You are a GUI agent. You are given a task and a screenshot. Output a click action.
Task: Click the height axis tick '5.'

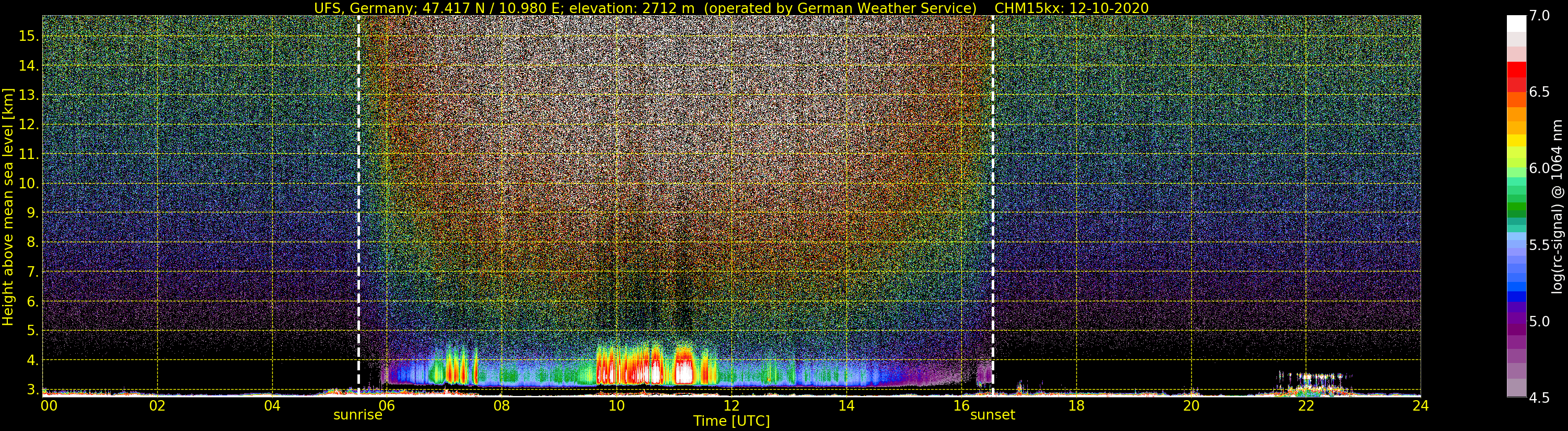[x=32, y=331]
